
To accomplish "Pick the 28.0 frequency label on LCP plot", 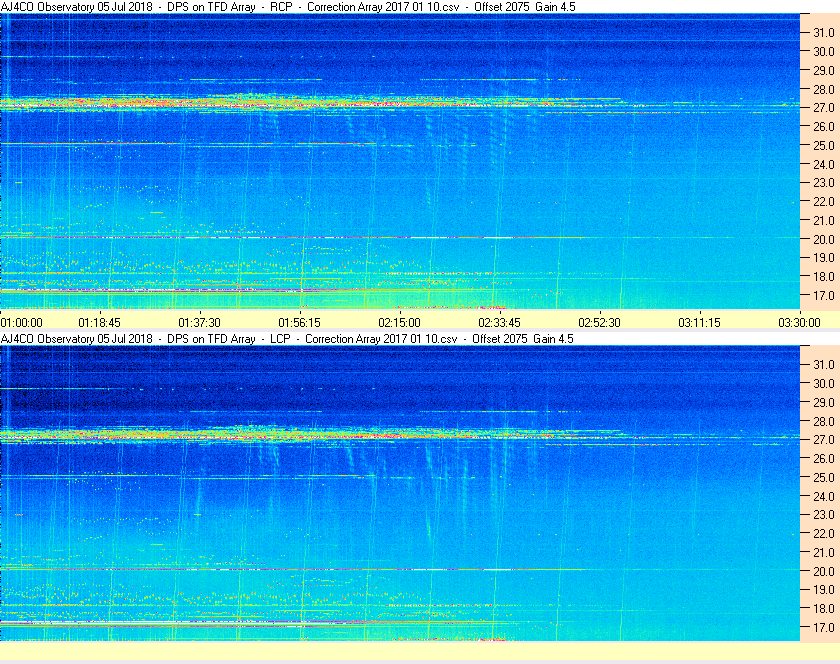I will pos(824,421).
